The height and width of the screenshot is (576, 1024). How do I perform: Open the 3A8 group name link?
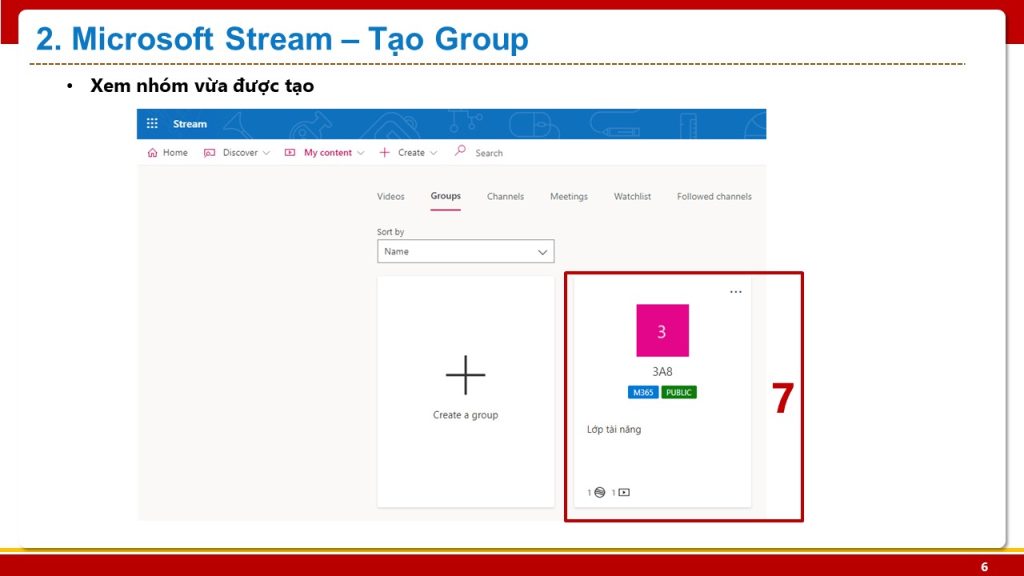(662, 372)
